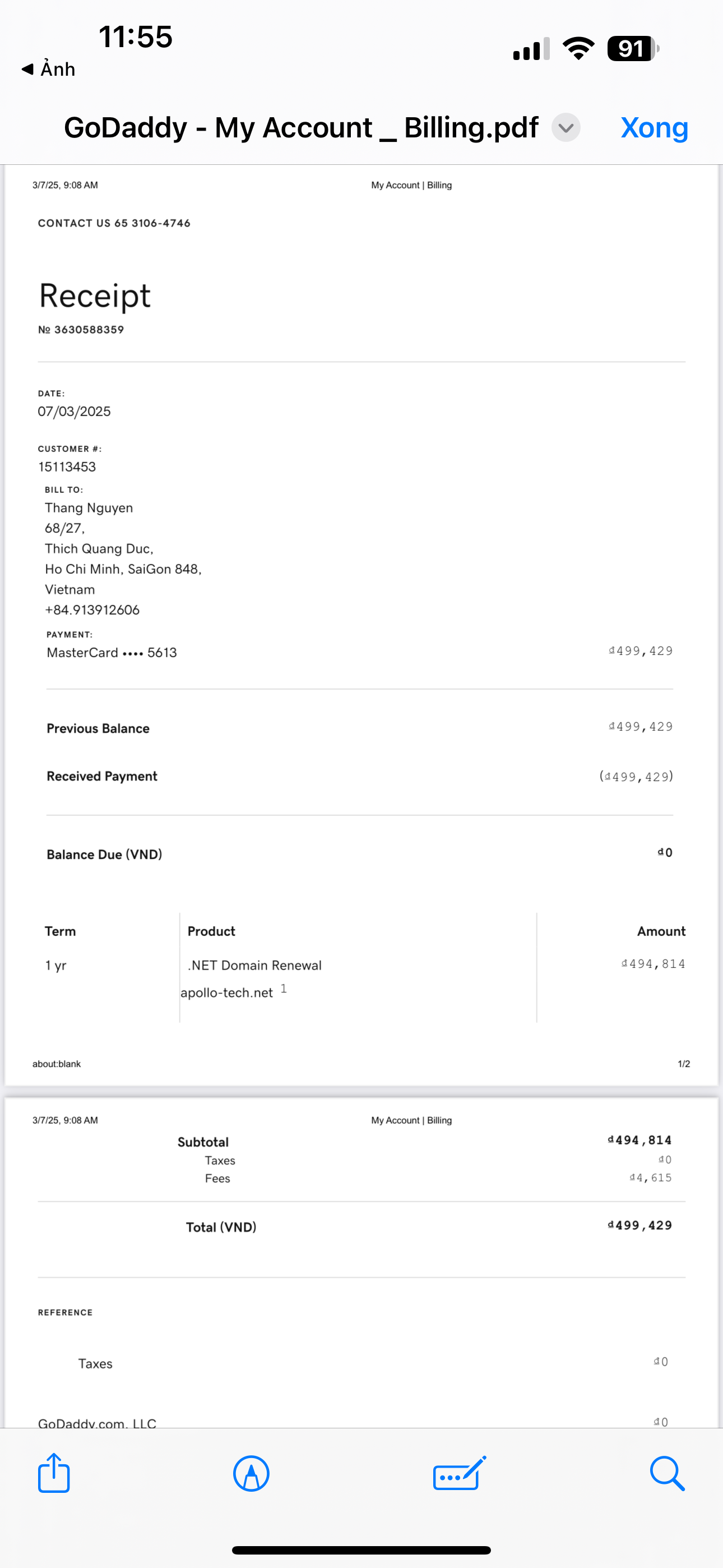
Task: Tap the magnifier search icon
Action: pyautogui.click(x=667, y=1473)
